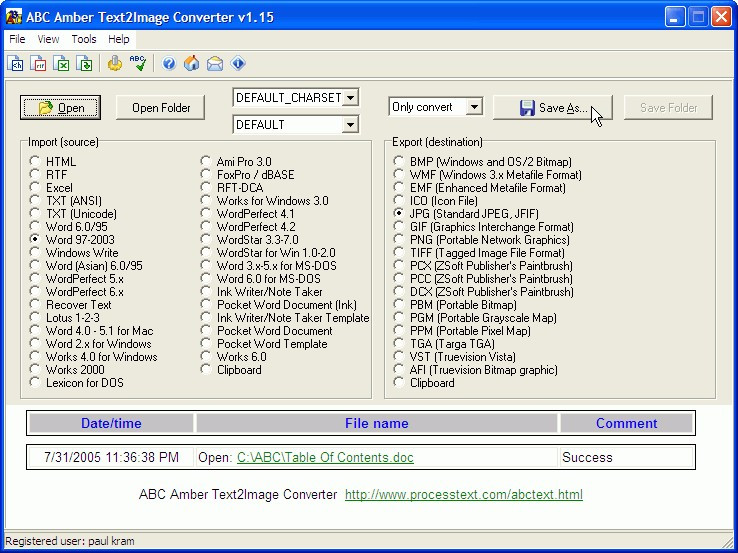The height and width of the screenshot is (553, 738).
Task: Click the 7/31/2005 11:36:38 PM timestamp cell
Action: point(111,457)
